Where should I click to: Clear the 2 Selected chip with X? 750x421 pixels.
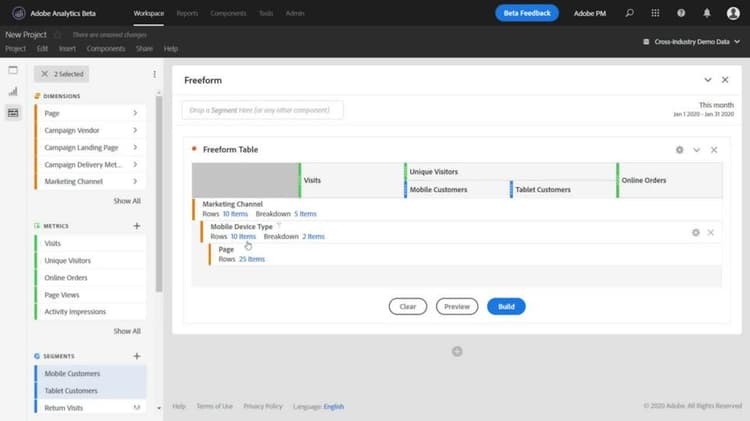44,74
